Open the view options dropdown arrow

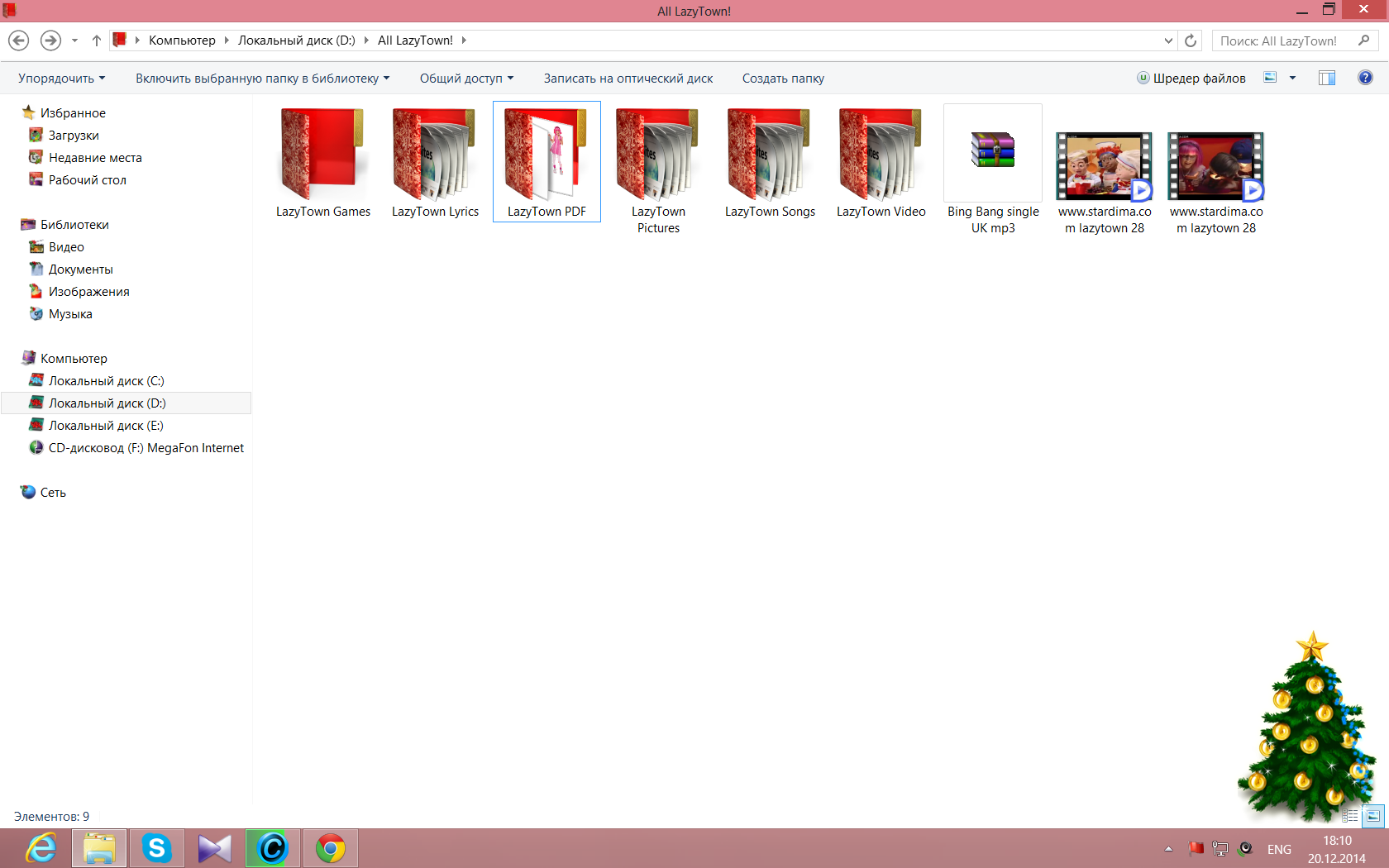tap(1292, 78)
